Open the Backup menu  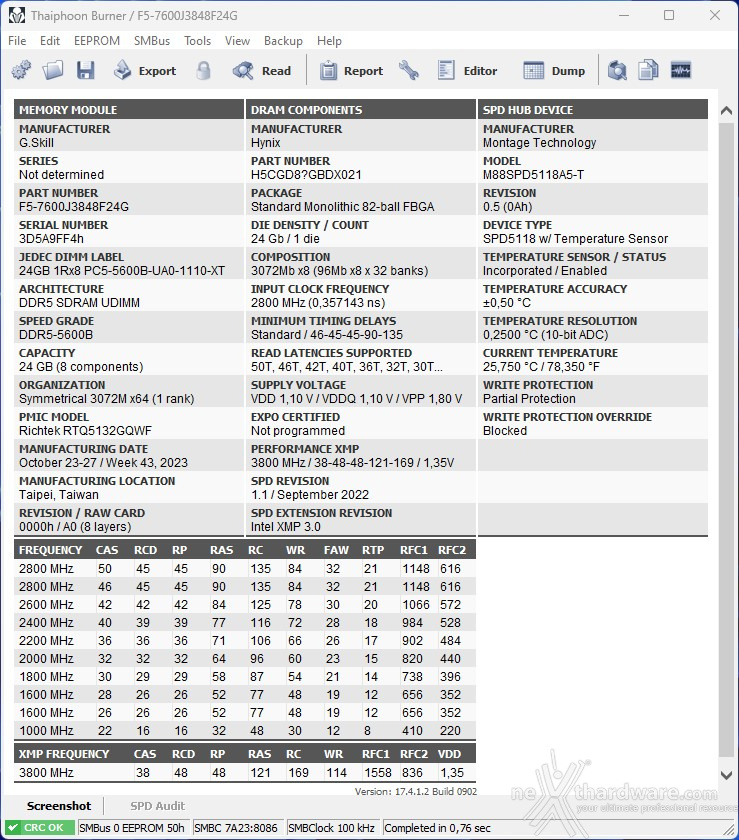[x=283, y=41]
